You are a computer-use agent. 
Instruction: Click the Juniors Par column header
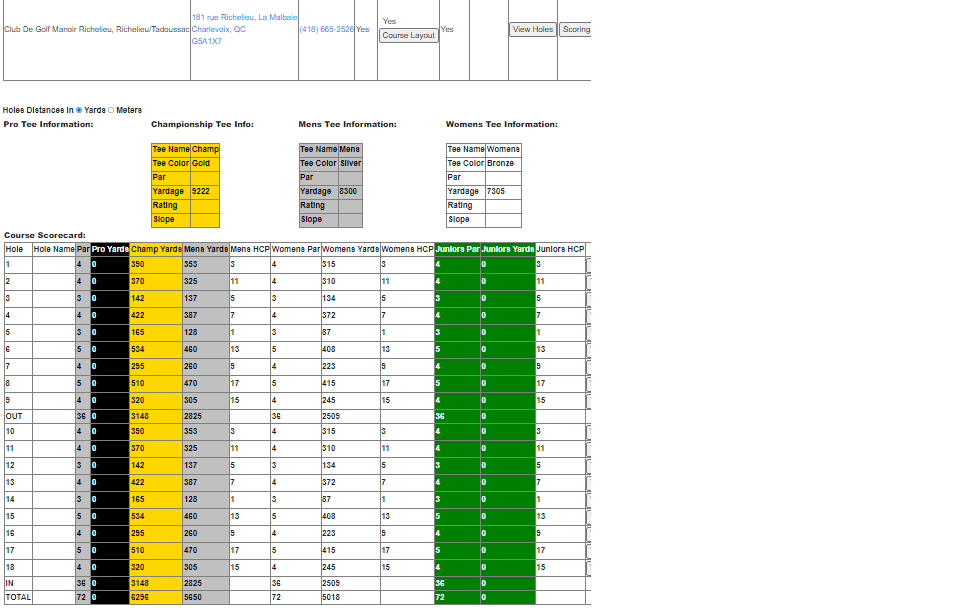(457, 249)
